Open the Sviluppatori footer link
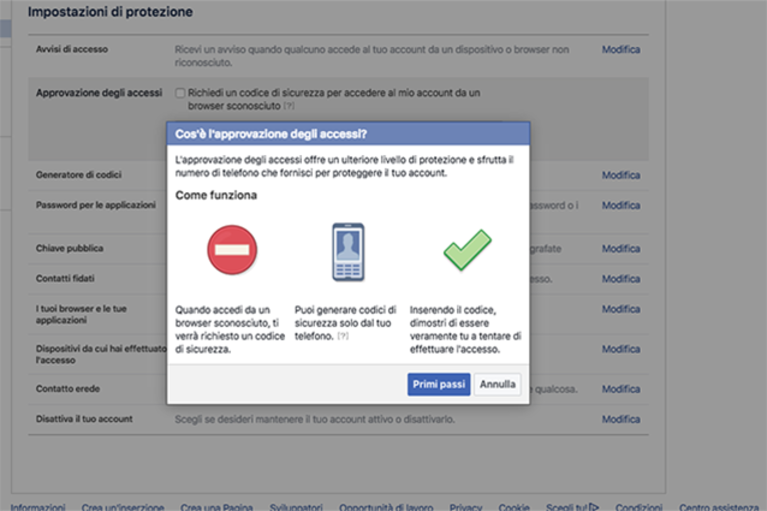Viewport: 767px width, 511px height. coord(296,507)
